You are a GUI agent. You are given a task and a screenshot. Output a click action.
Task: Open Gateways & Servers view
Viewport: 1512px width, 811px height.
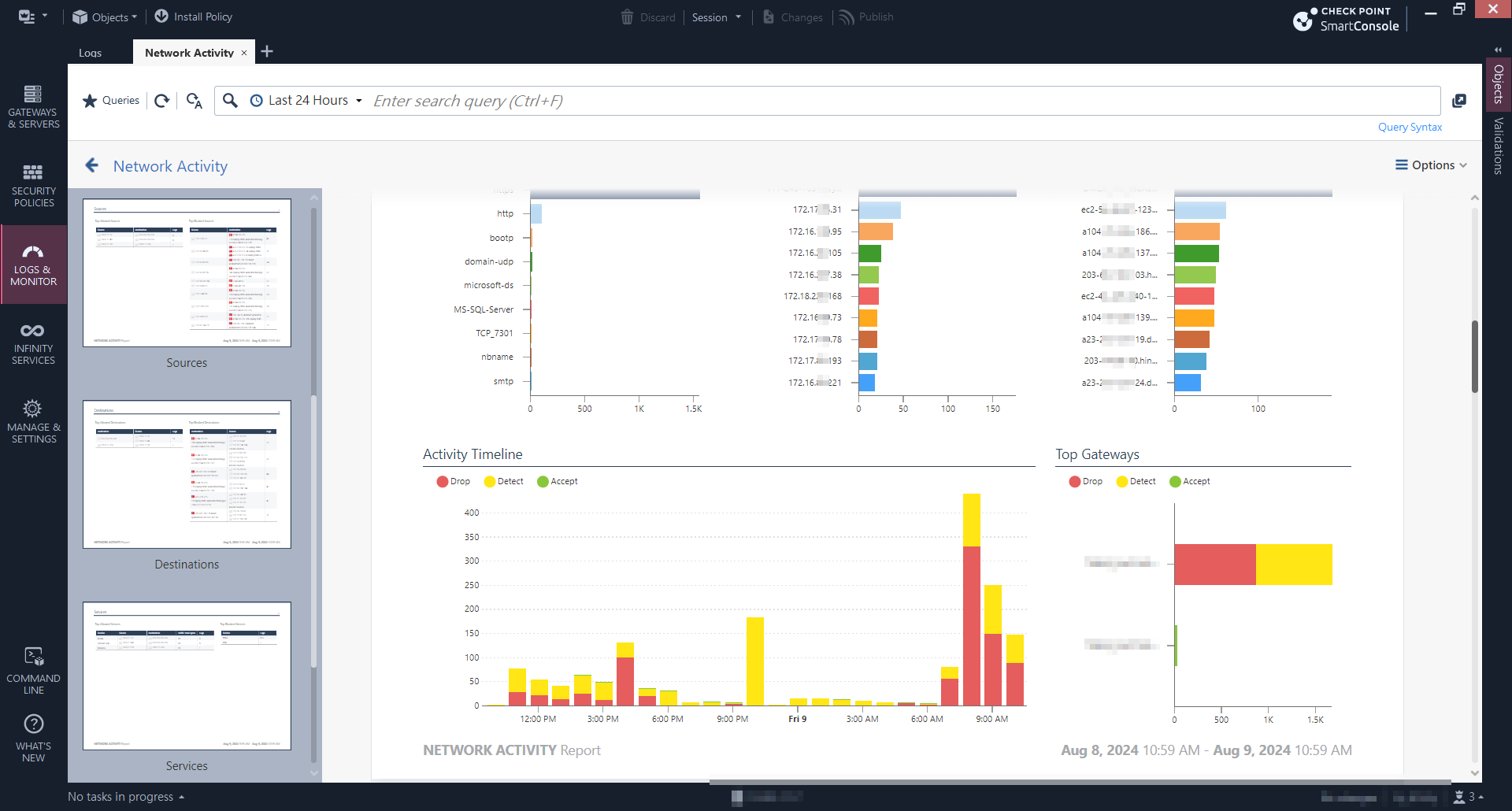point(33,106)
